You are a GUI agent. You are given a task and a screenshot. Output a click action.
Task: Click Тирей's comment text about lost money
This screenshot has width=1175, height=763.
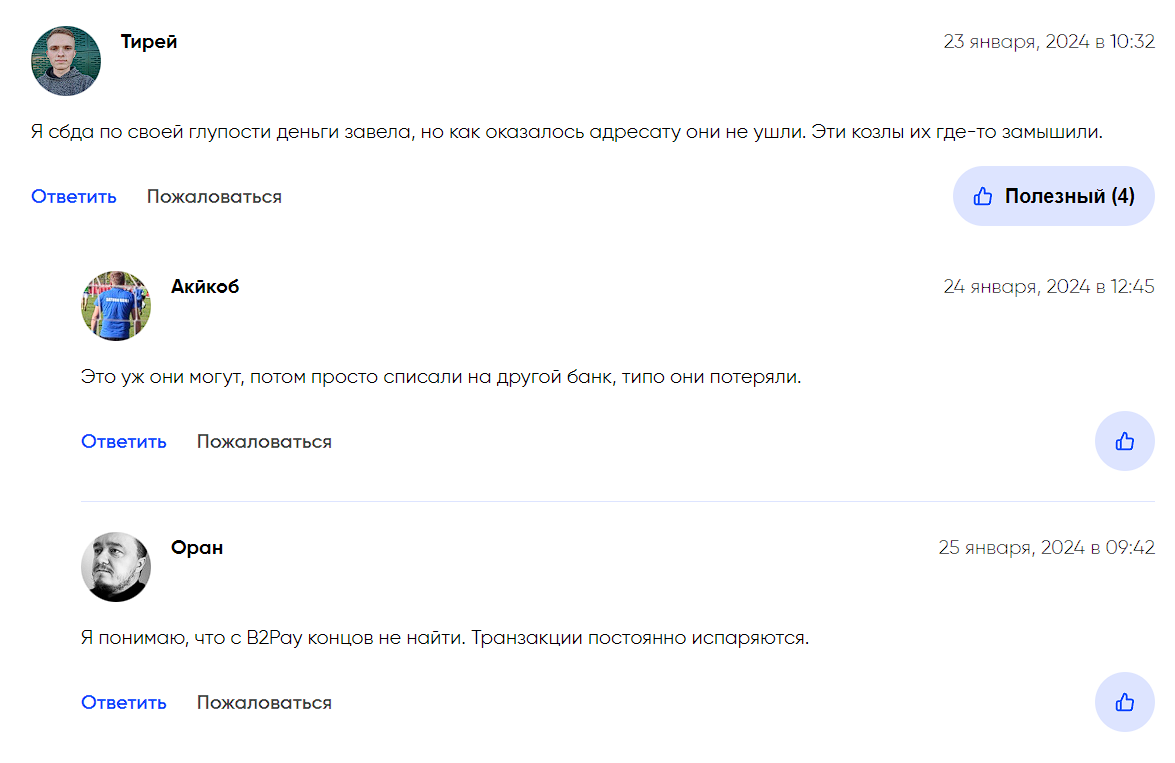566,132
